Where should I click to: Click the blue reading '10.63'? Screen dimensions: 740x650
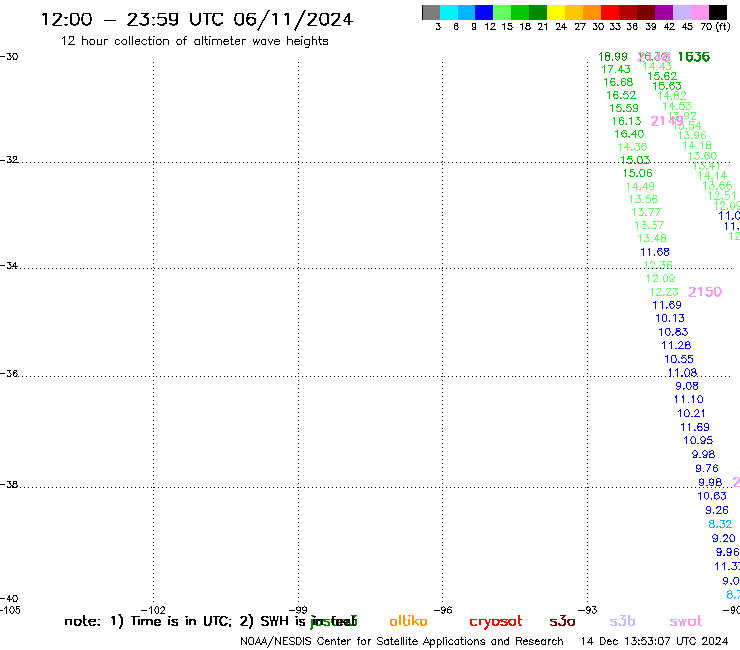pyautogui.click(x=712, y=496)
